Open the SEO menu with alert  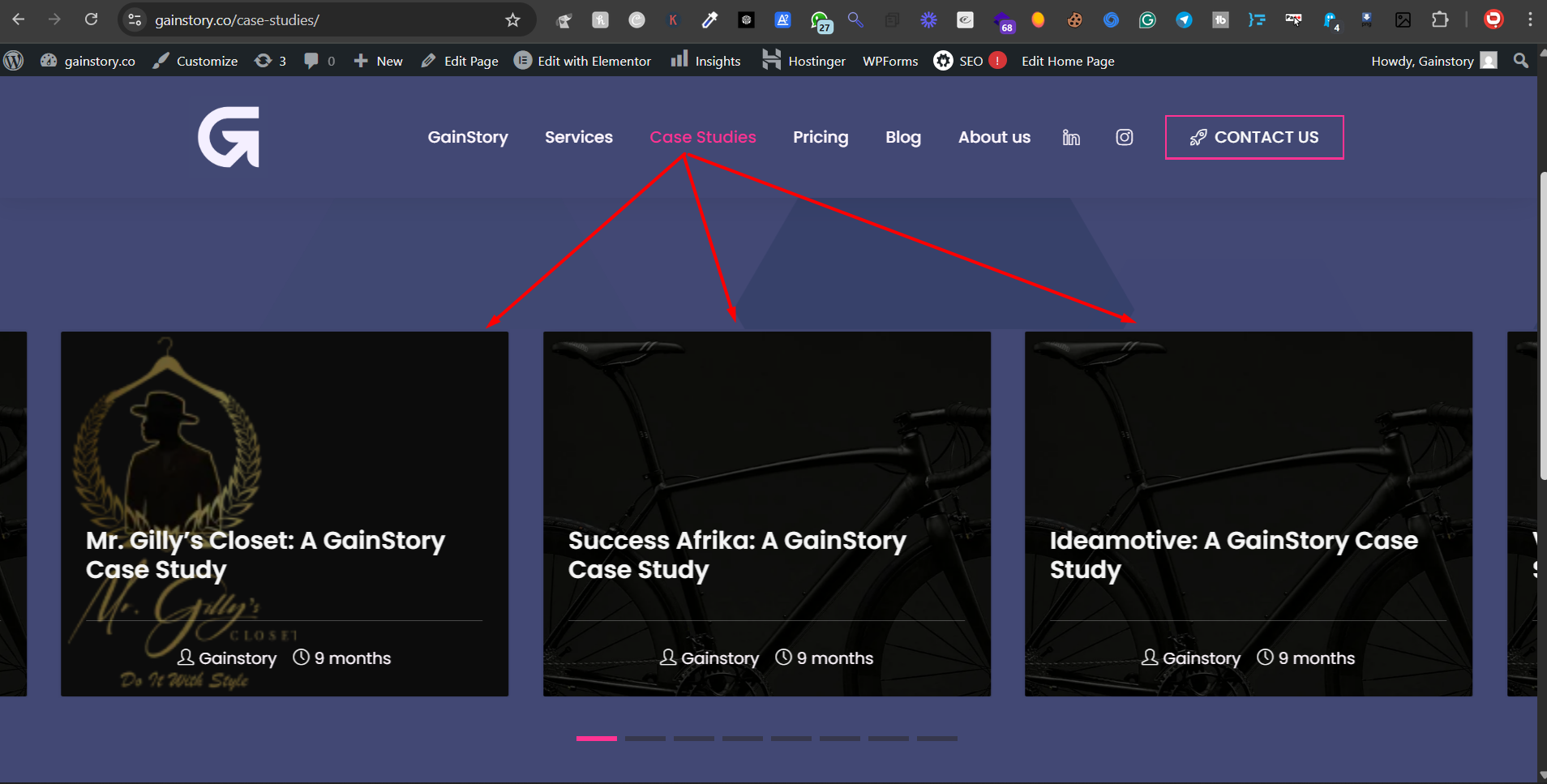[x=970, y=61]
